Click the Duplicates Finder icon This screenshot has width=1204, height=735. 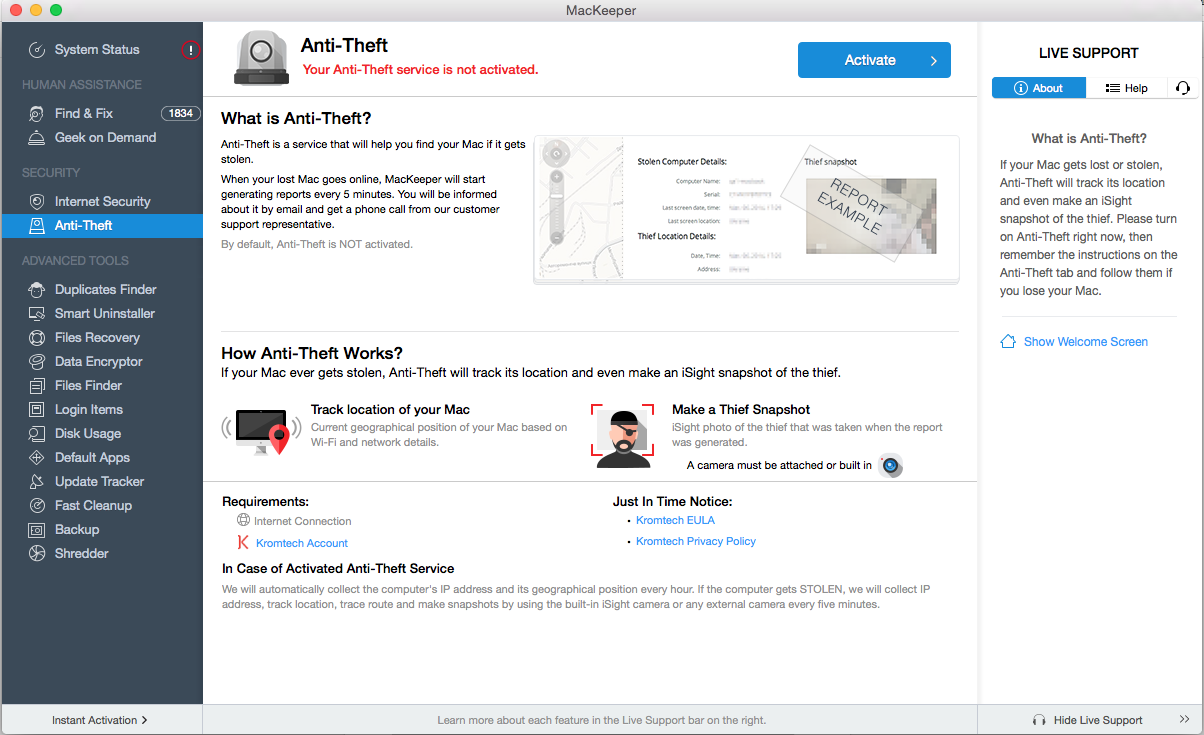point(37,289)
